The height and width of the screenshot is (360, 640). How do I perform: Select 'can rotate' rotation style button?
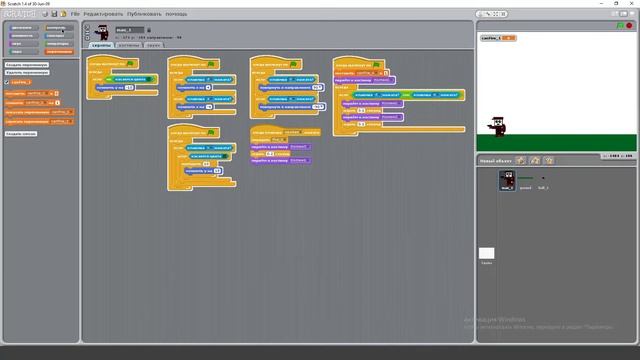(x=87, y=27)
